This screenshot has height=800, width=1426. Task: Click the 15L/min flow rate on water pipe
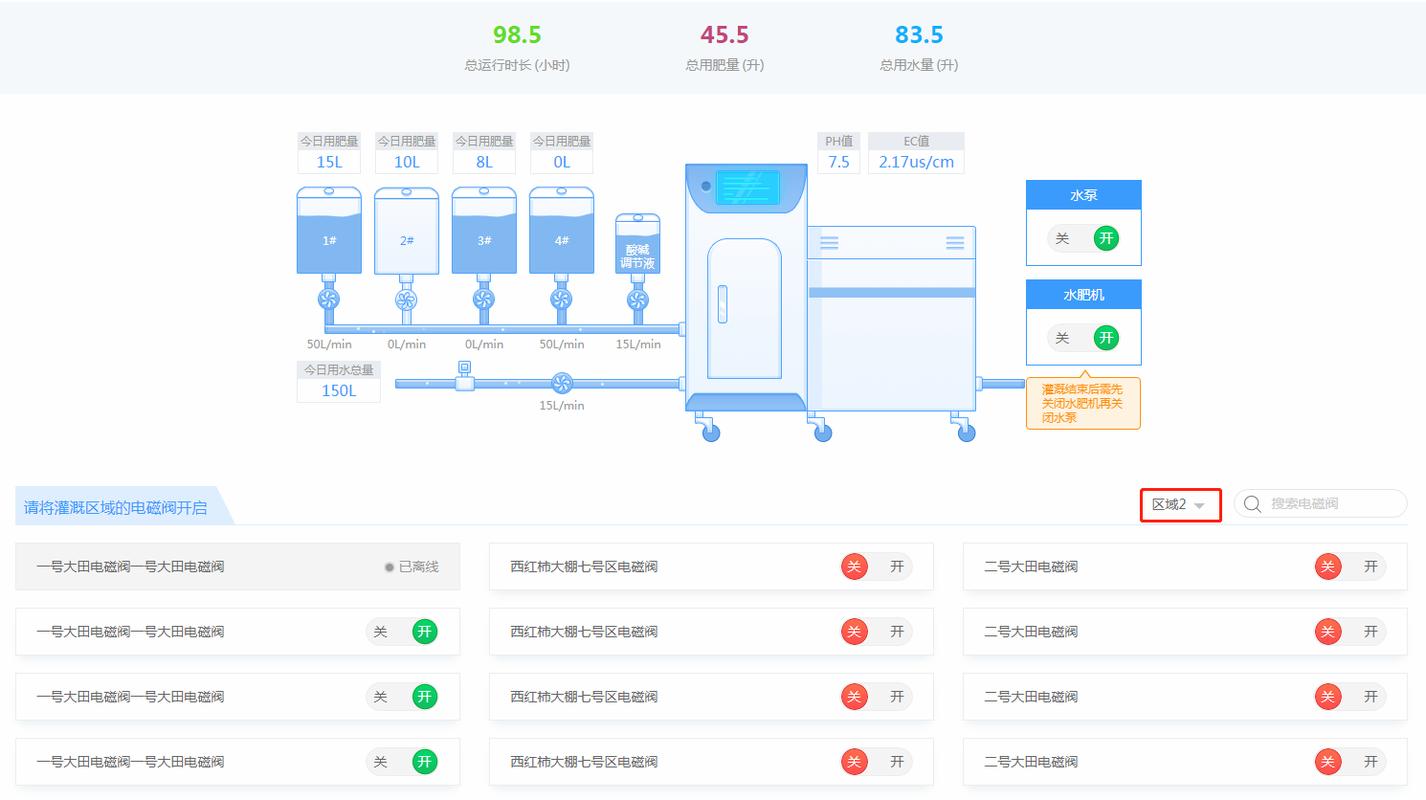click(562, 405)
